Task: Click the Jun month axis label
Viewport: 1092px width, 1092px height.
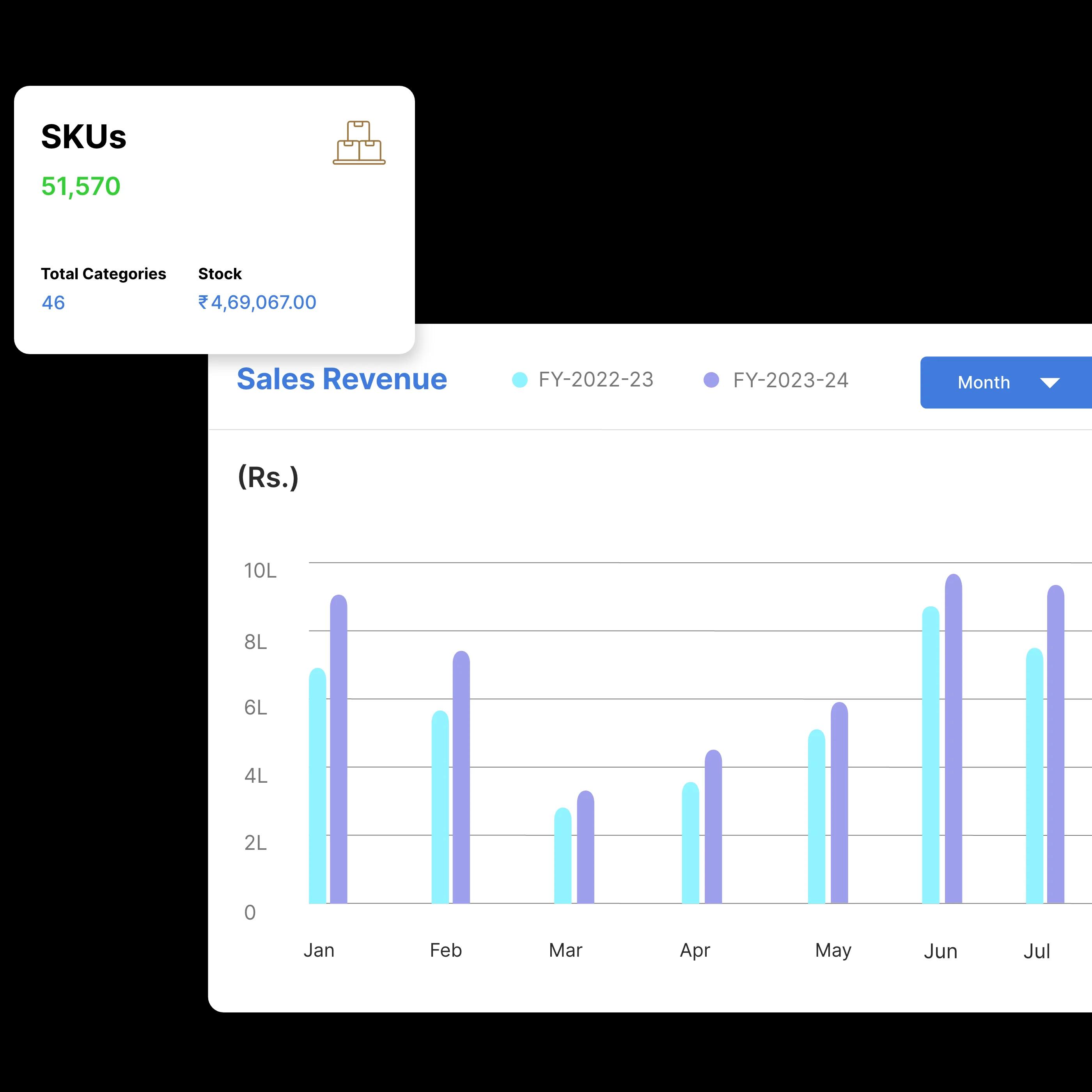Action: 941,951
